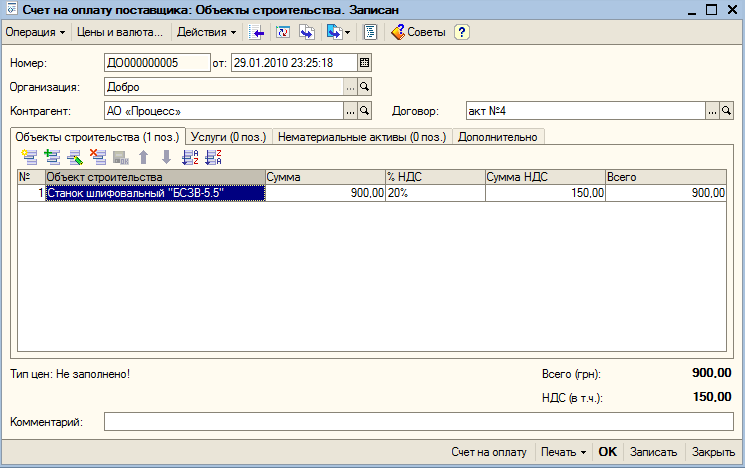The height and width of the screenshot is (468, 745).
Task: Click ellipsis button of Организация field
Action: tap(350, 87)
